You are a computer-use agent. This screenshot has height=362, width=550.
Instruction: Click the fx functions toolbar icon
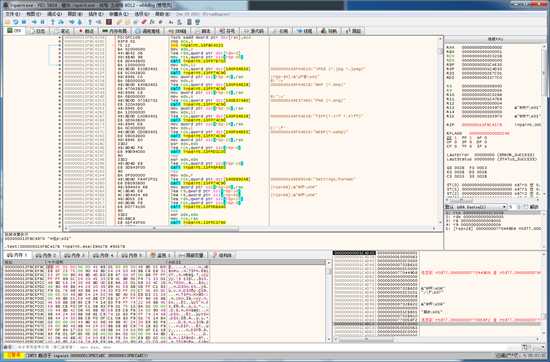click(152, 22)
